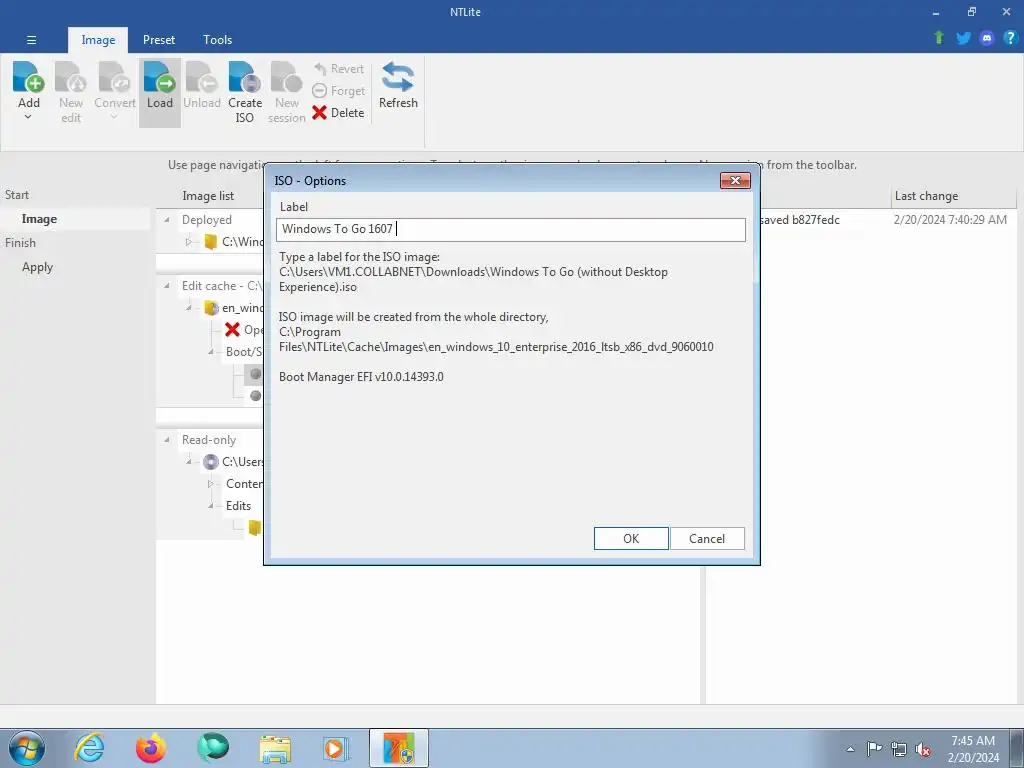This screenshot has width=1024, height=768.
Task: Click the green swirl taskbar icon
Action: point(213,748)
